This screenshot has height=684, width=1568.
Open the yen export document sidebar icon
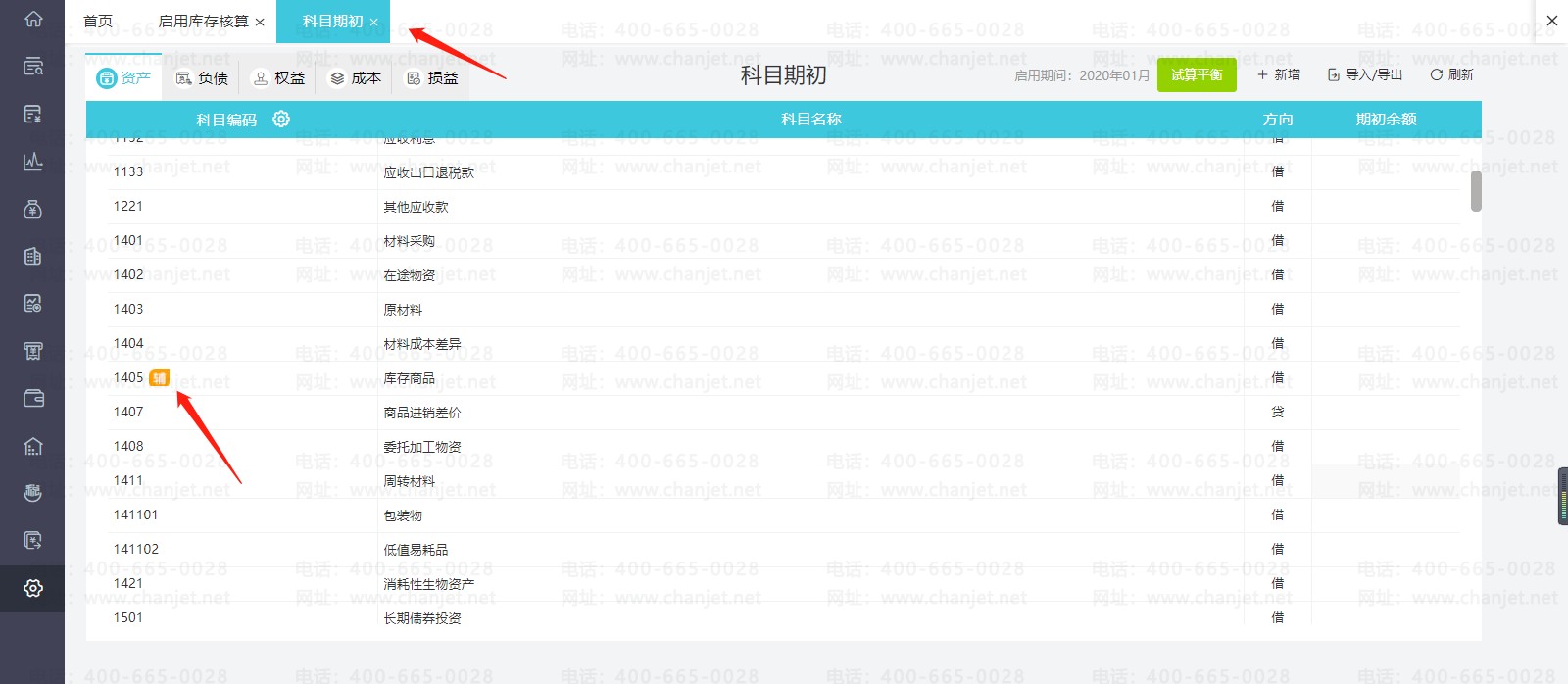[x=33, y=540]
